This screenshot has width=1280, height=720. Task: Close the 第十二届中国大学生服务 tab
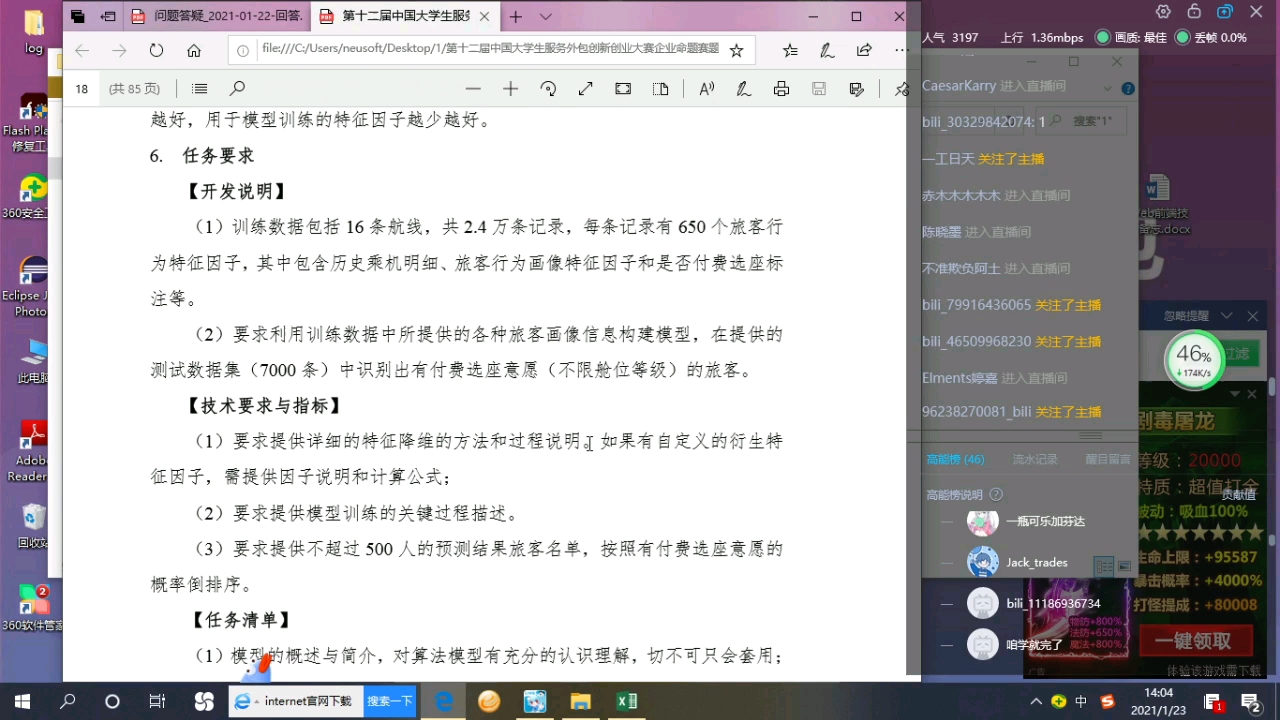click(x=485, y=17)
